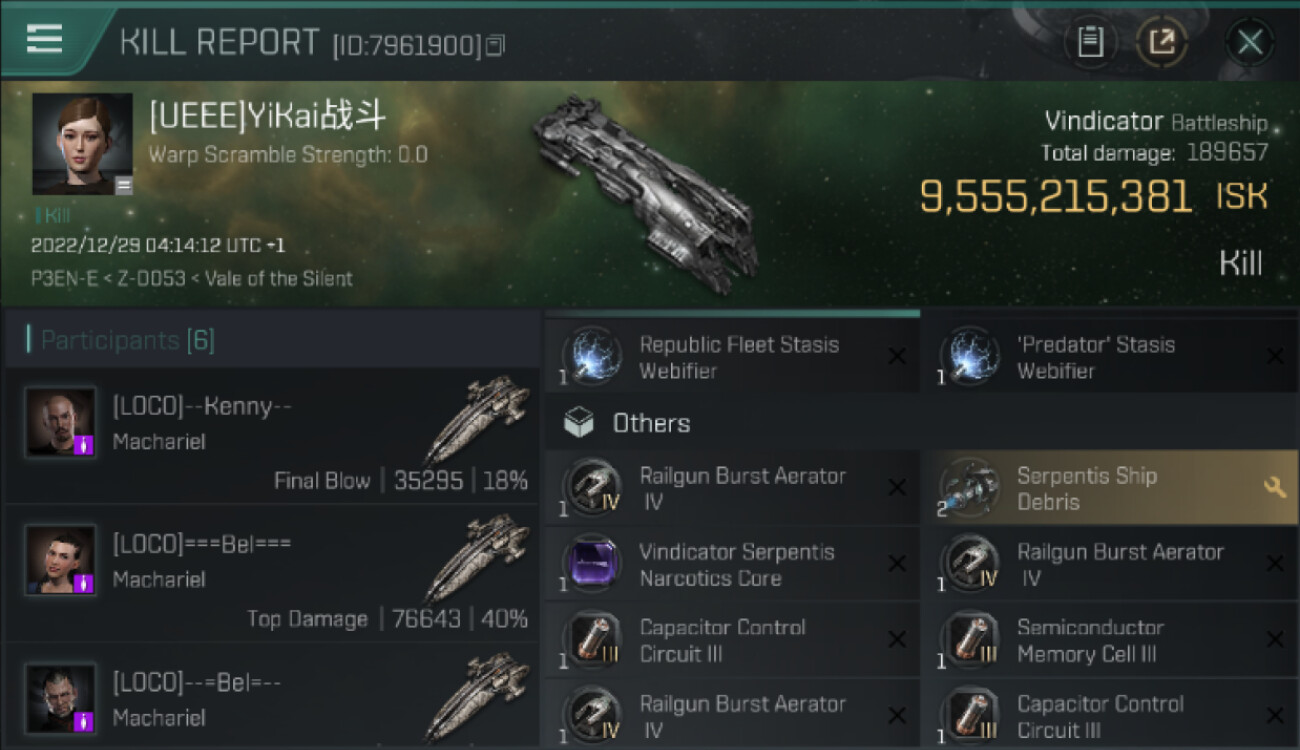Click the share export icon
The height and width of the screenshot is (750, 1300).
1162,42
